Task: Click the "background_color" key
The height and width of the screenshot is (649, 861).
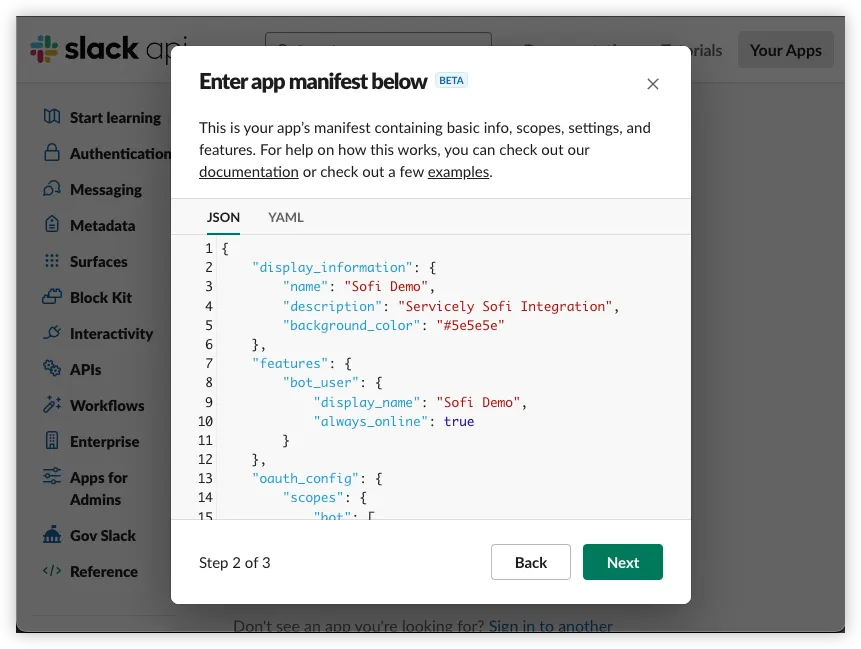Action: coord(351,326)
